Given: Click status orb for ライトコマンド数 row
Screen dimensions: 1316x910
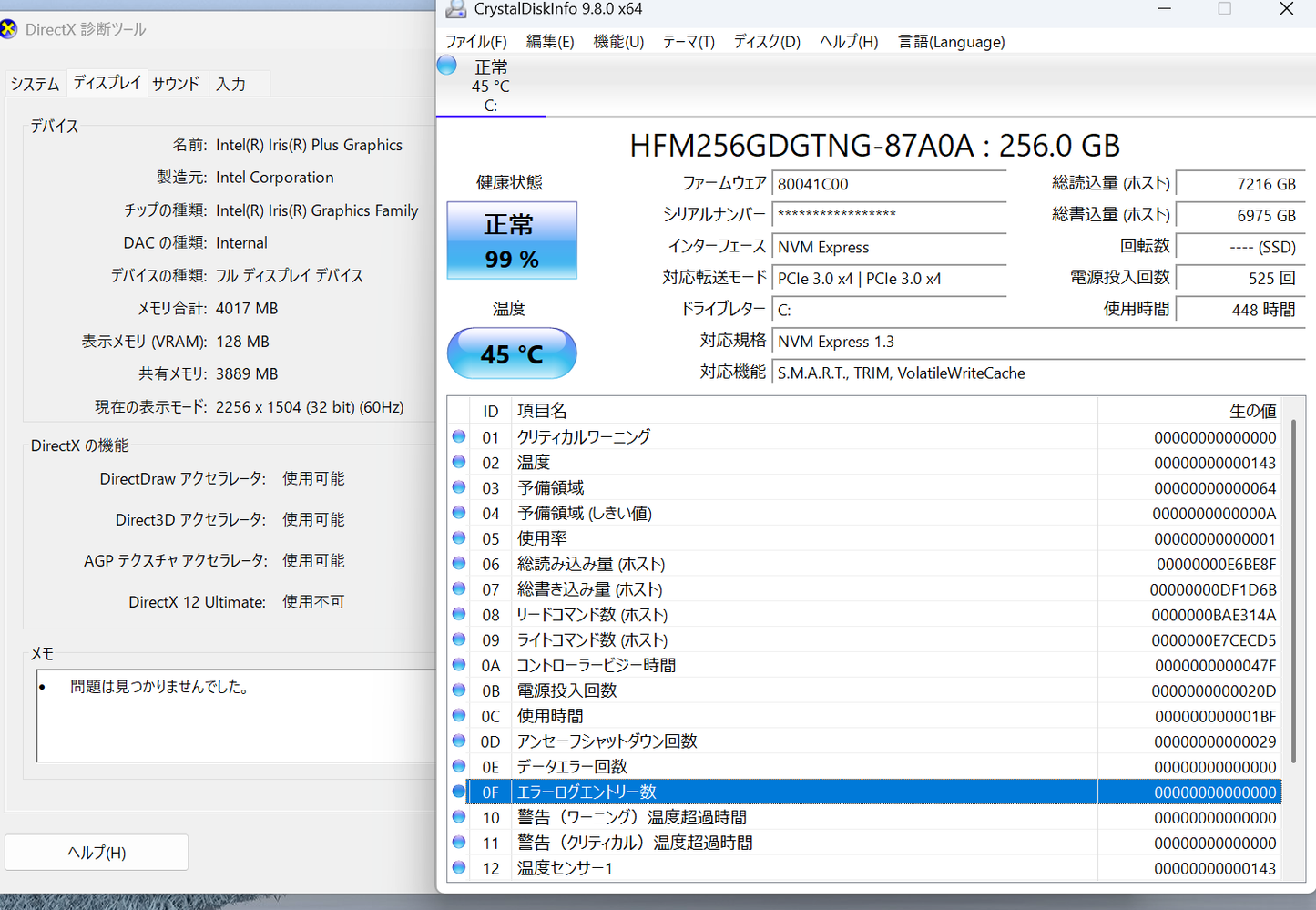Looking at the screenshot, I should click(x=459, y=639).
